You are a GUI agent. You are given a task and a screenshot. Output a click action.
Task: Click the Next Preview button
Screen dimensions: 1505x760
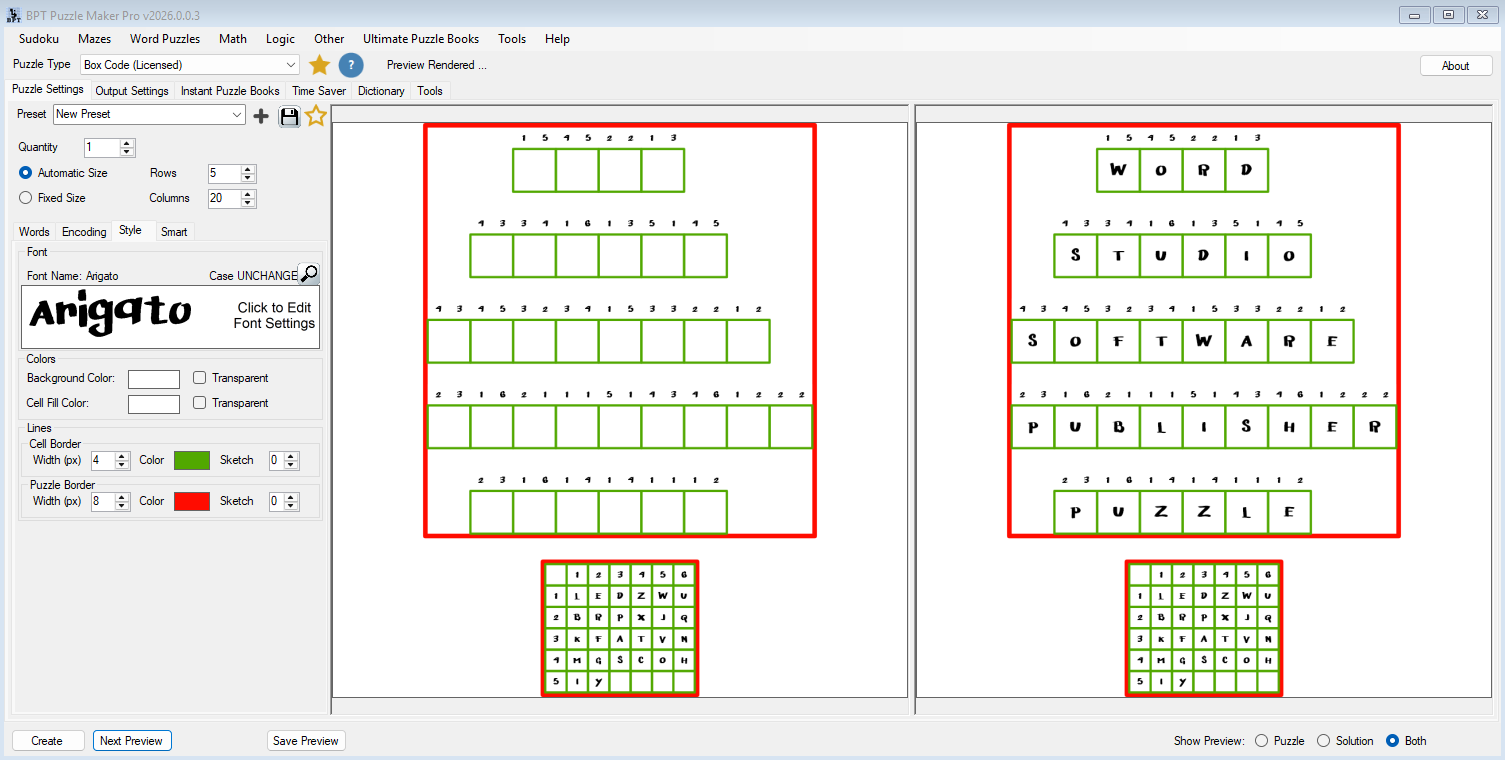[132, 741]
